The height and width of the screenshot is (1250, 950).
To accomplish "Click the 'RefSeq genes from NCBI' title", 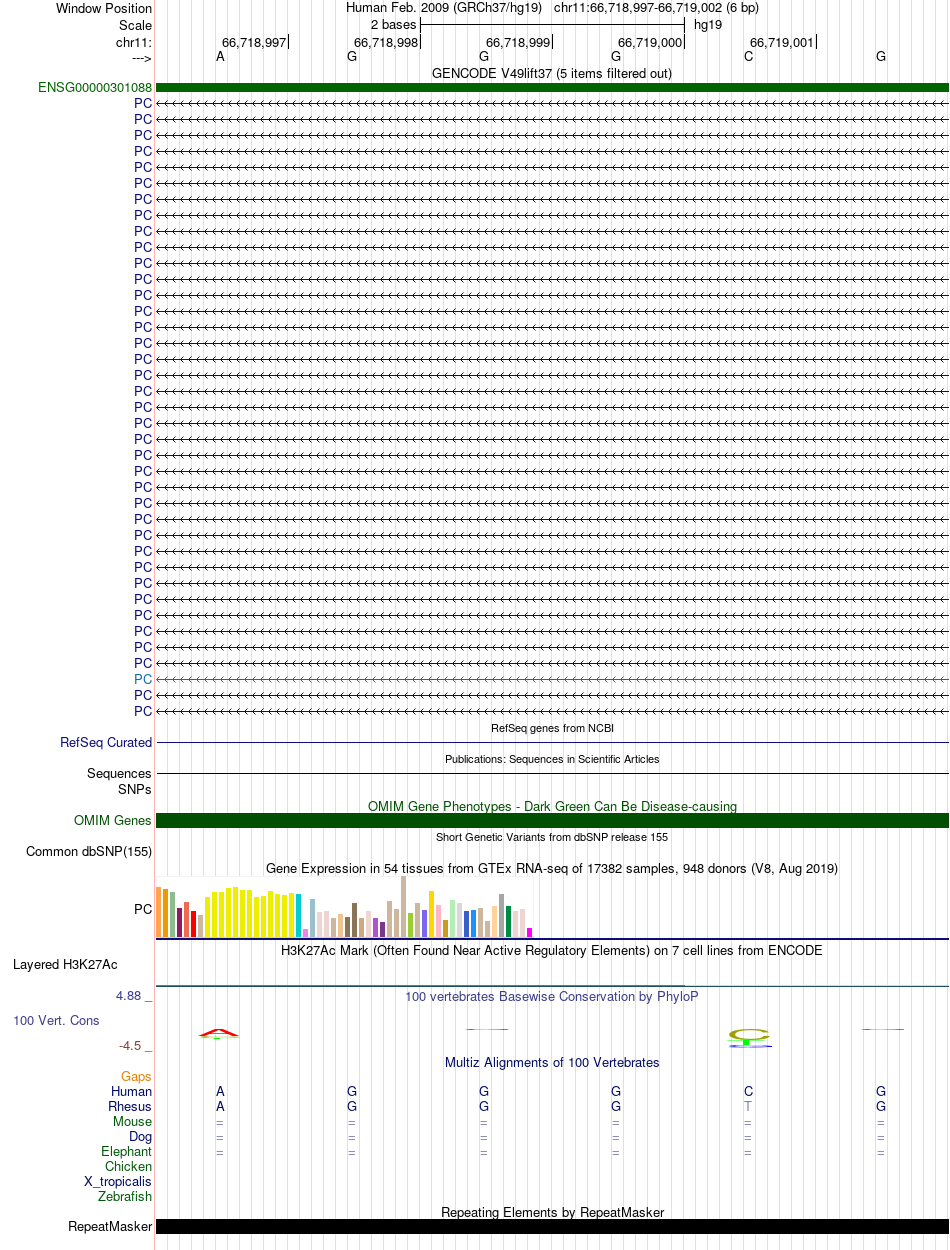I will coord(552,728).
